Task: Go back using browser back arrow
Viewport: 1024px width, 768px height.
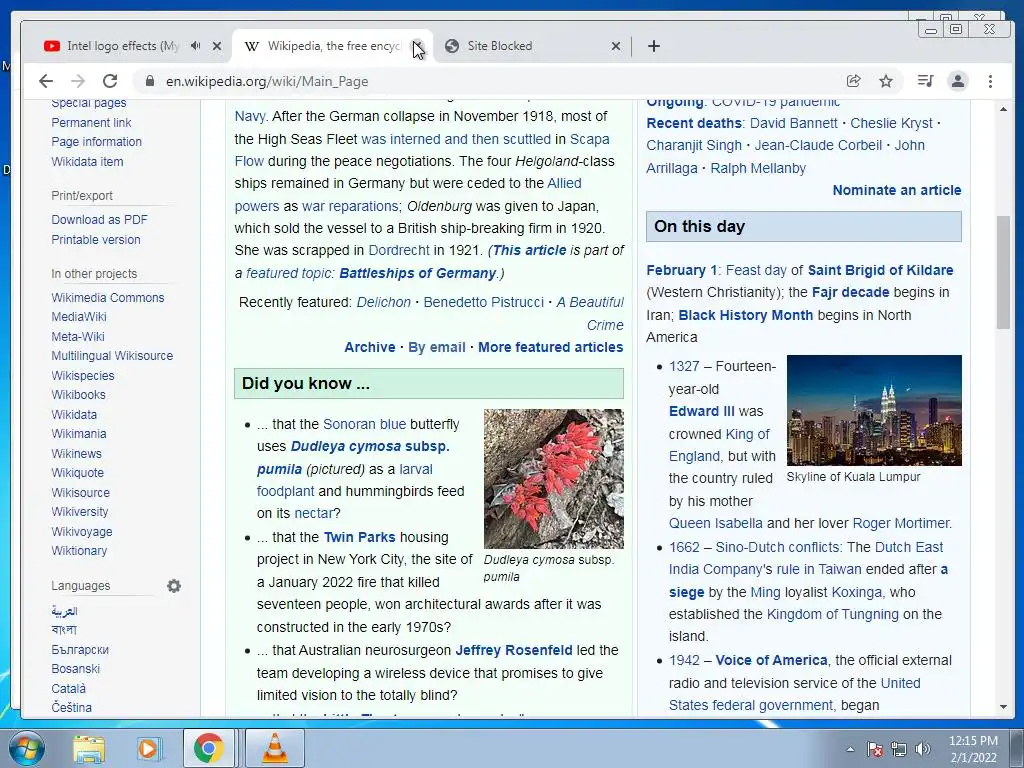Action: (46, 81)
